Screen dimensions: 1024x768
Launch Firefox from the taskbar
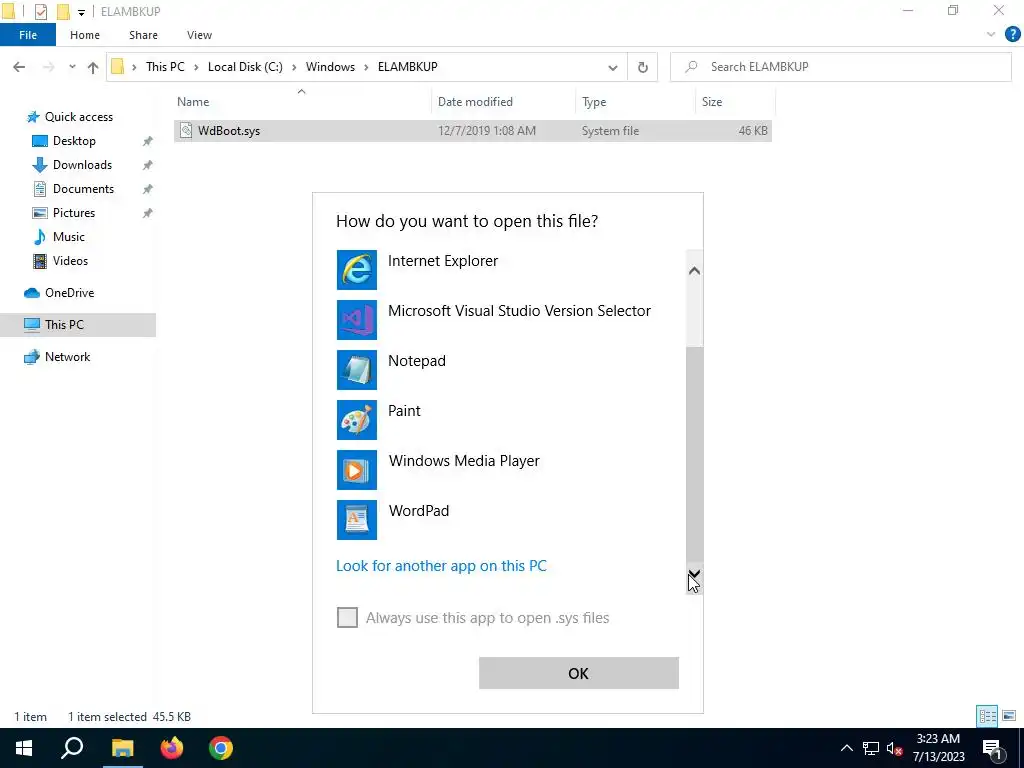pos(172,748)
